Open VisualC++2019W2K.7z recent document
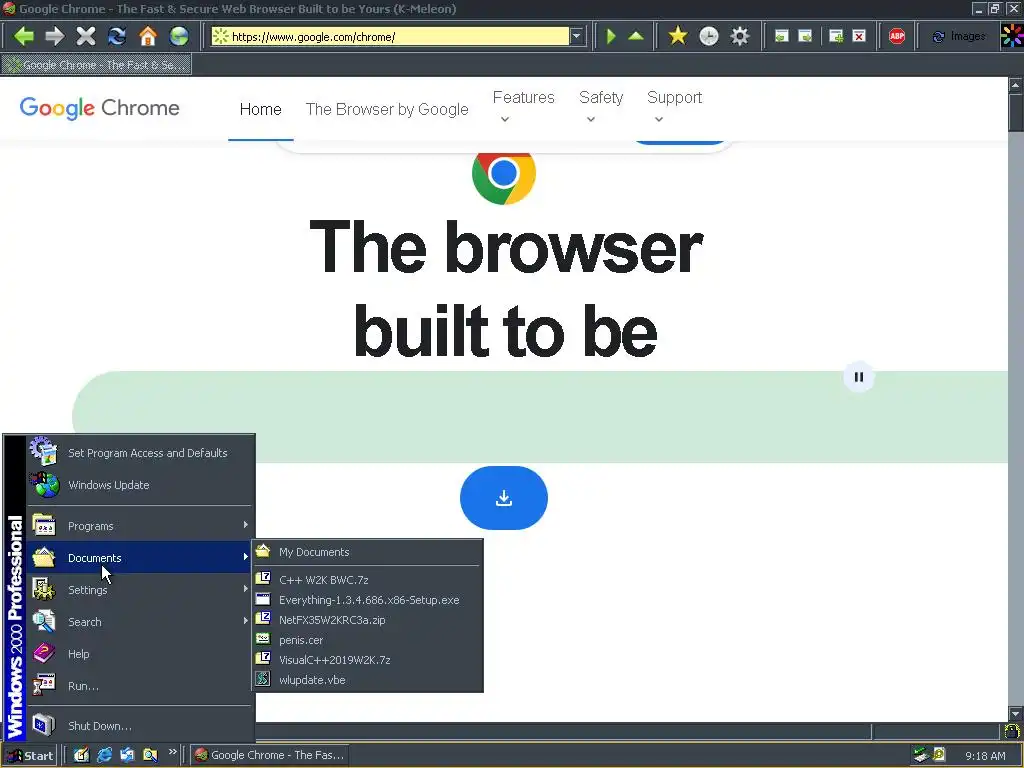Image resolution: width=1024 pixels, height=768 pixels. (368, 660)
